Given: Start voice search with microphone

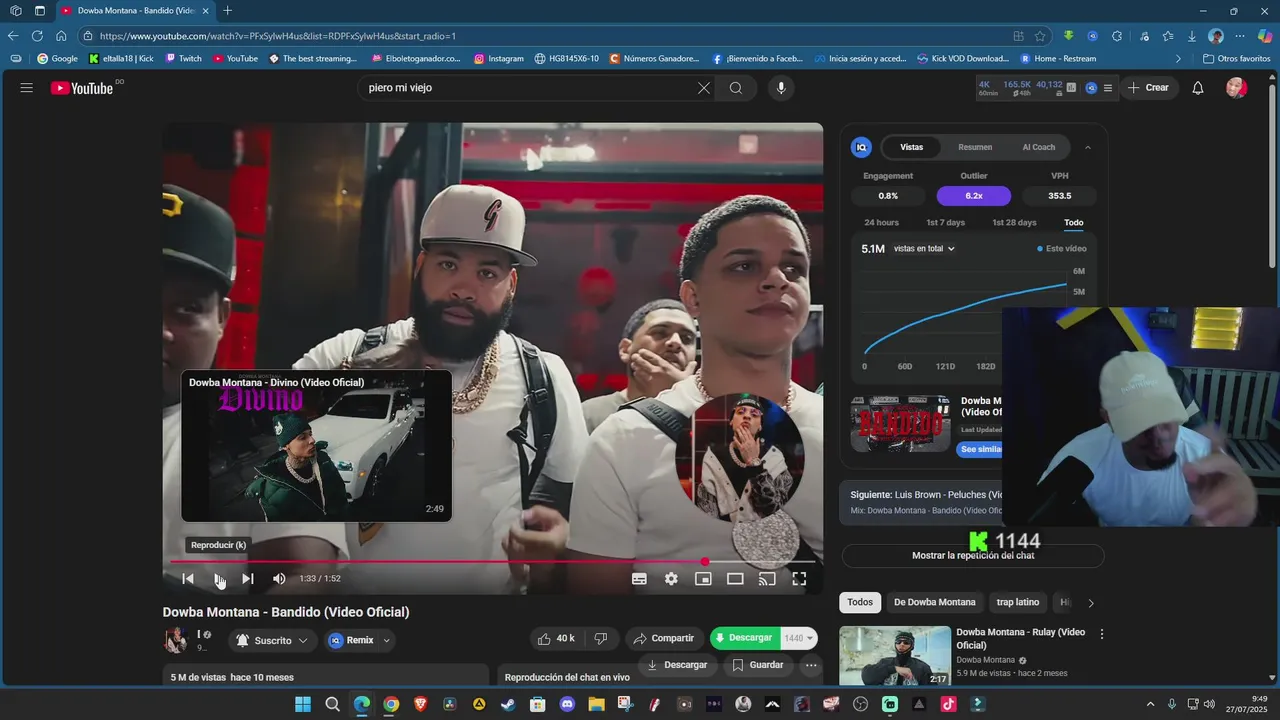Looking at the screenshot, I should [x=781, y=88].
